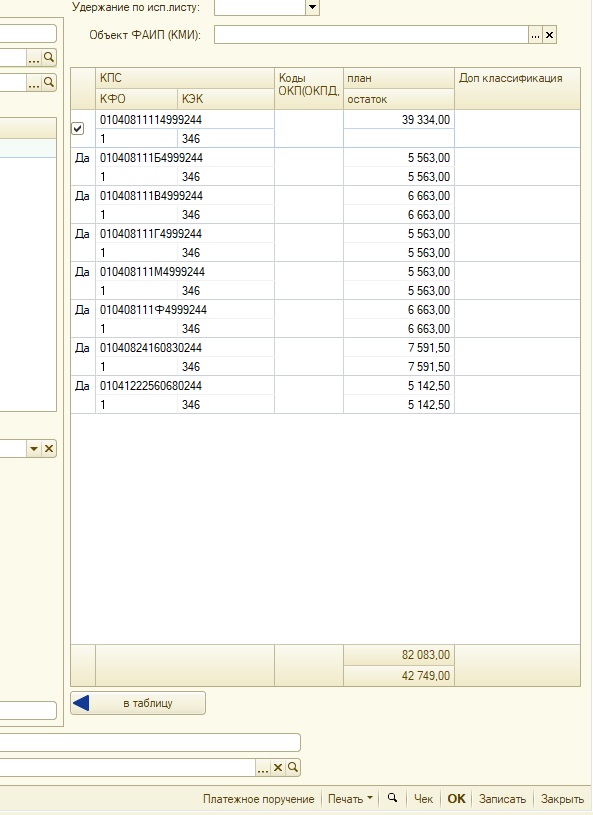
Task: Click the blue arrow 'в таблицу' button
Action: (138, 703)
